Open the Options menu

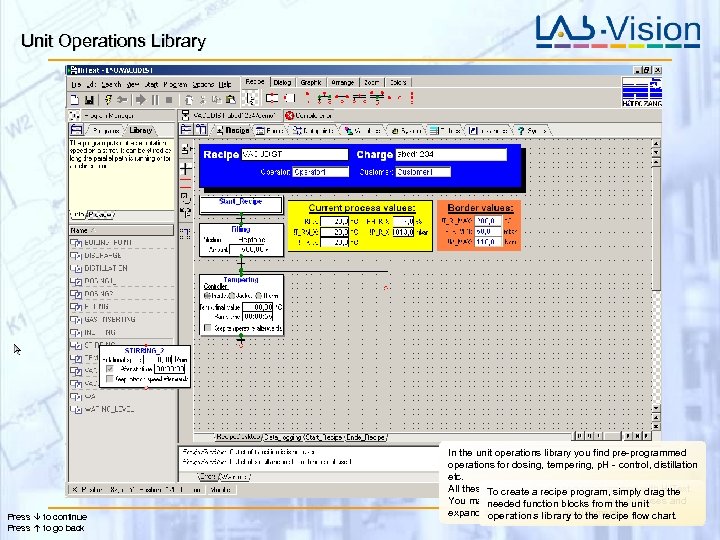coord(203,84)
